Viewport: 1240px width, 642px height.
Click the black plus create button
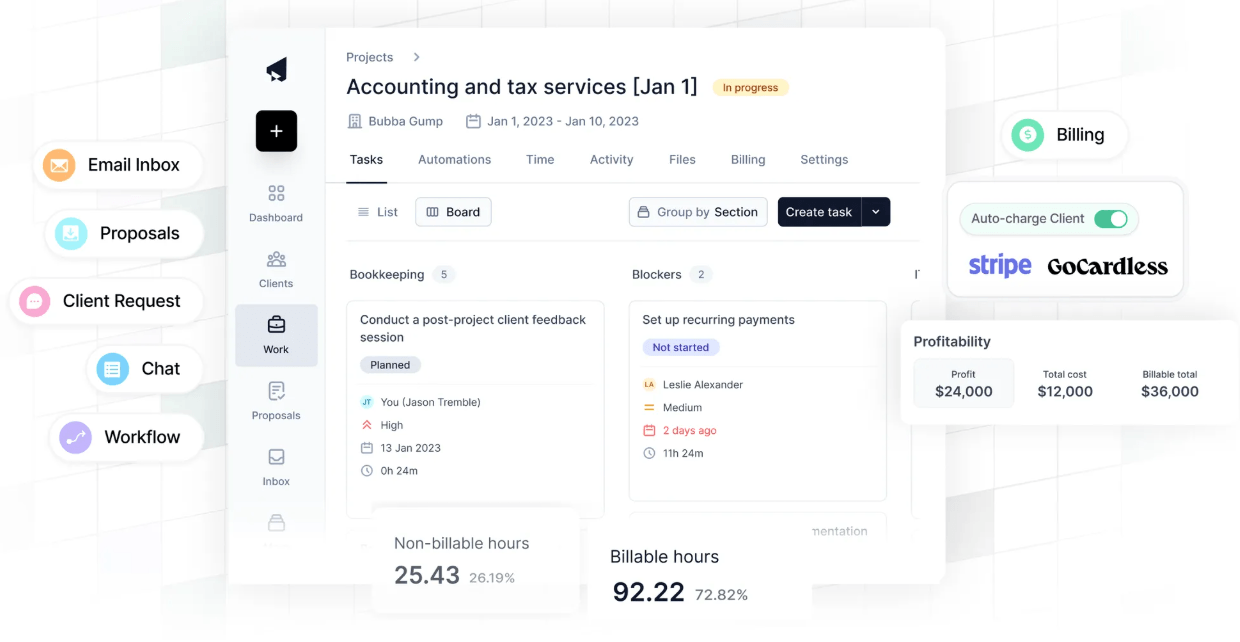pyautogui.click(x=276, y=131)
